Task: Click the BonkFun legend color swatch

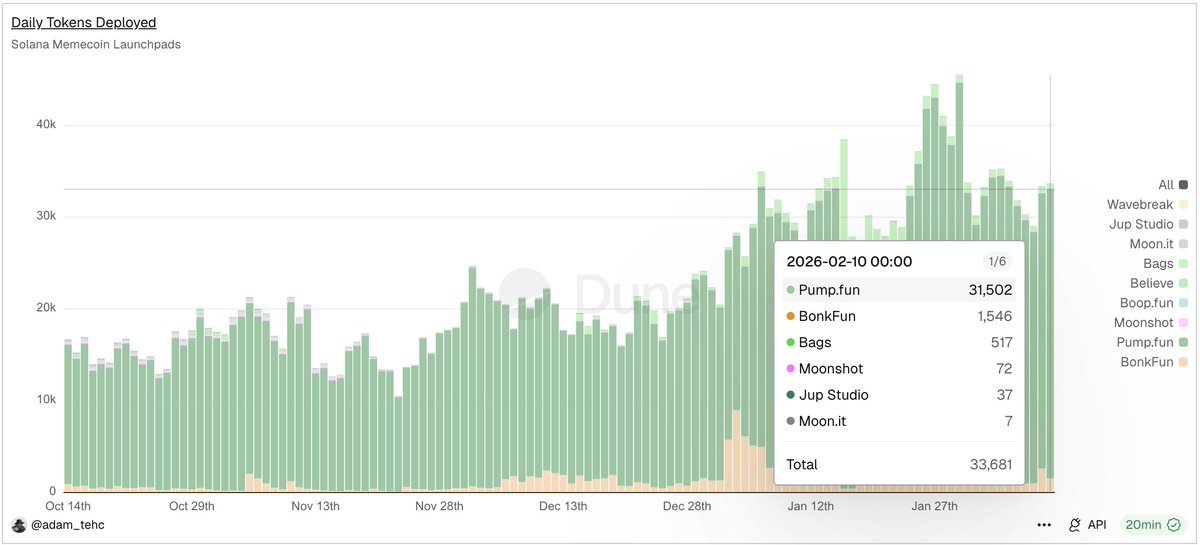Action: [1184, 362]
